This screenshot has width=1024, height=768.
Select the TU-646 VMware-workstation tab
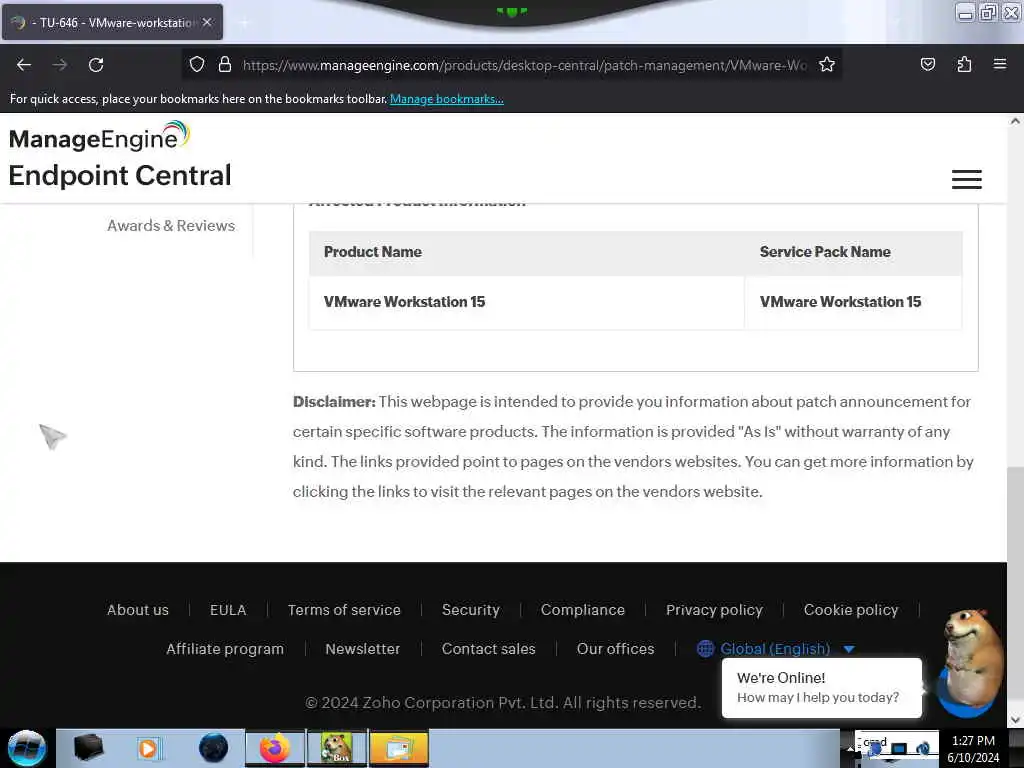(x=112, y=22)
